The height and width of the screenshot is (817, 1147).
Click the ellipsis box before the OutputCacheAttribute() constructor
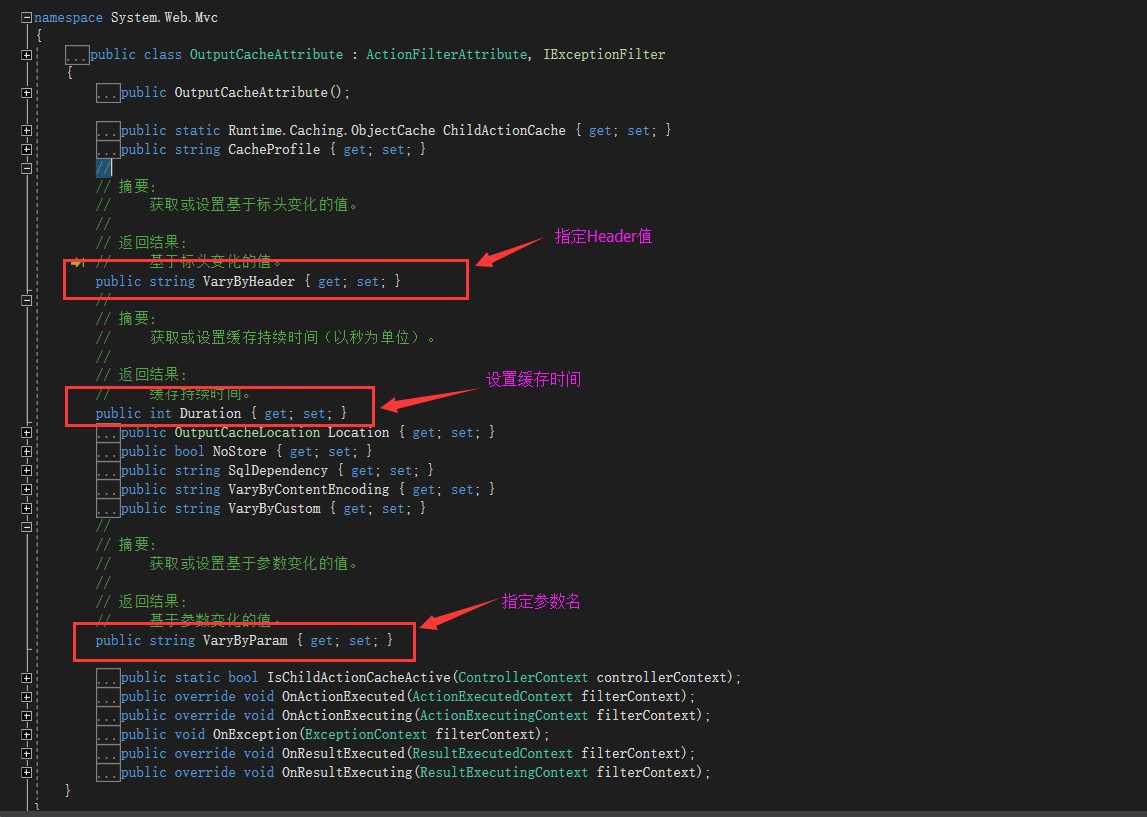point(108,94)
